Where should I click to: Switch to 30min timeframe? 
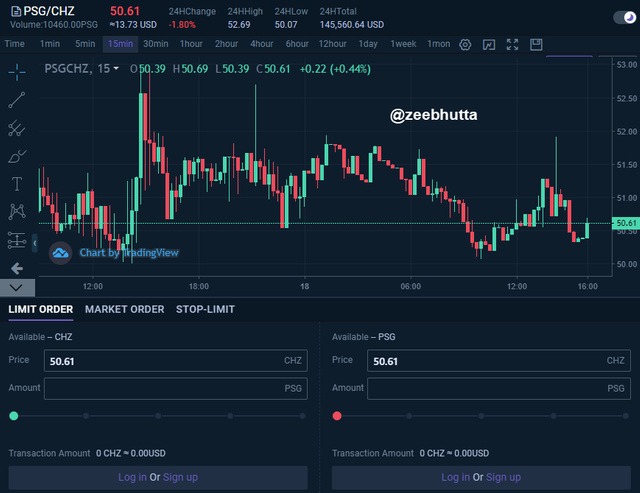(x=156, y=44)
